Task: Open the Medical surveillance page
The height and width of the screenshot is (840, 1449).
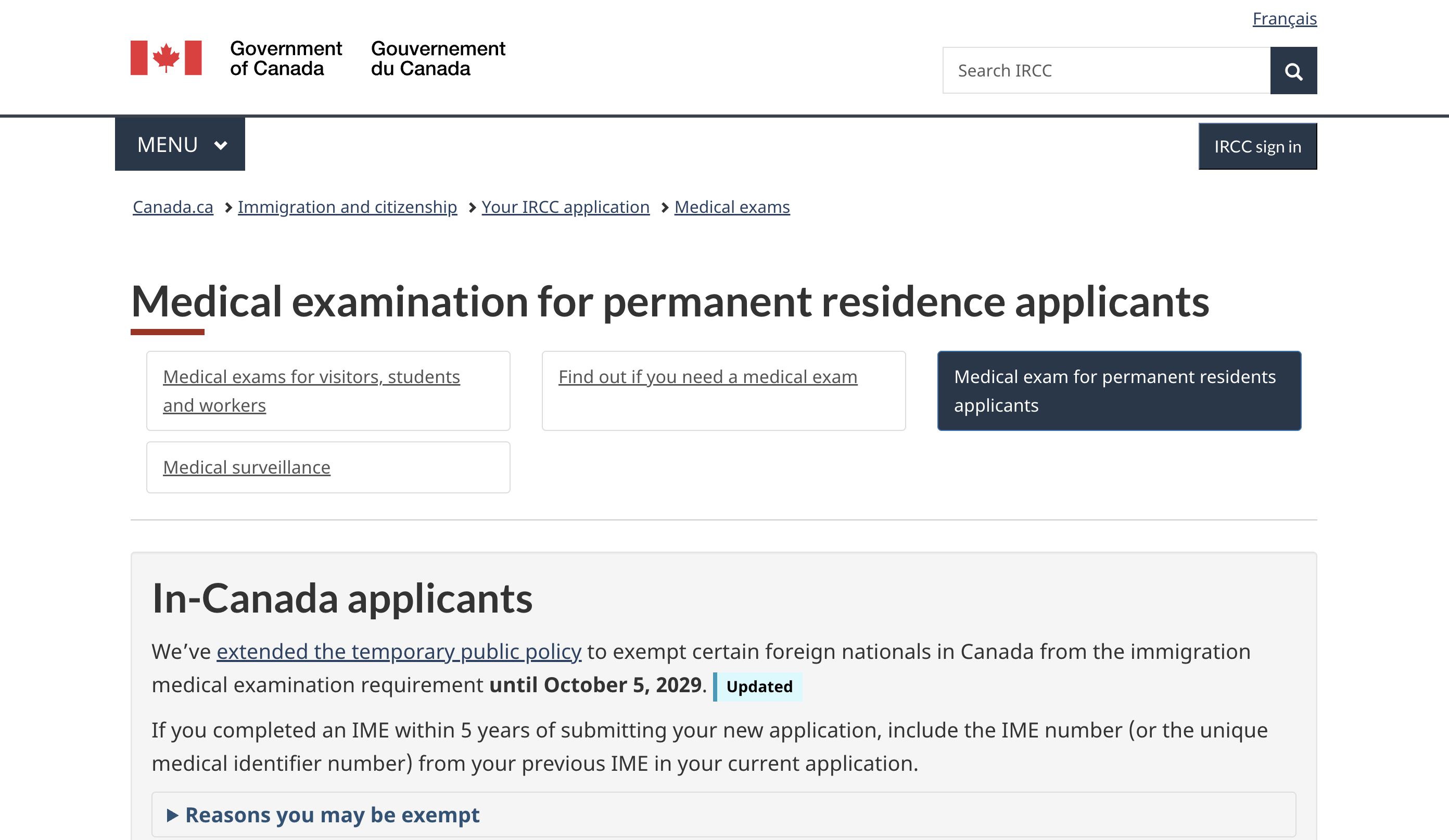Action: coord(328,467)
